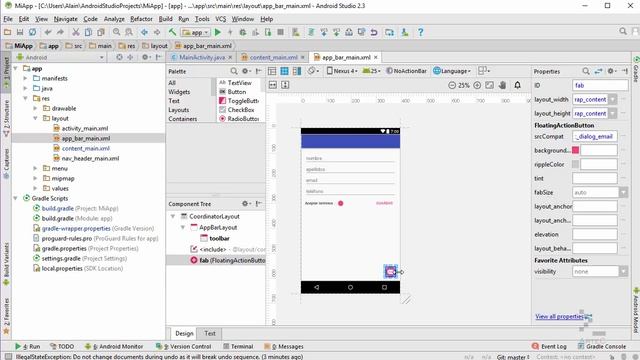Select the CheckBox palette item
The image size is (640, 360).
(x=237, y=110)
